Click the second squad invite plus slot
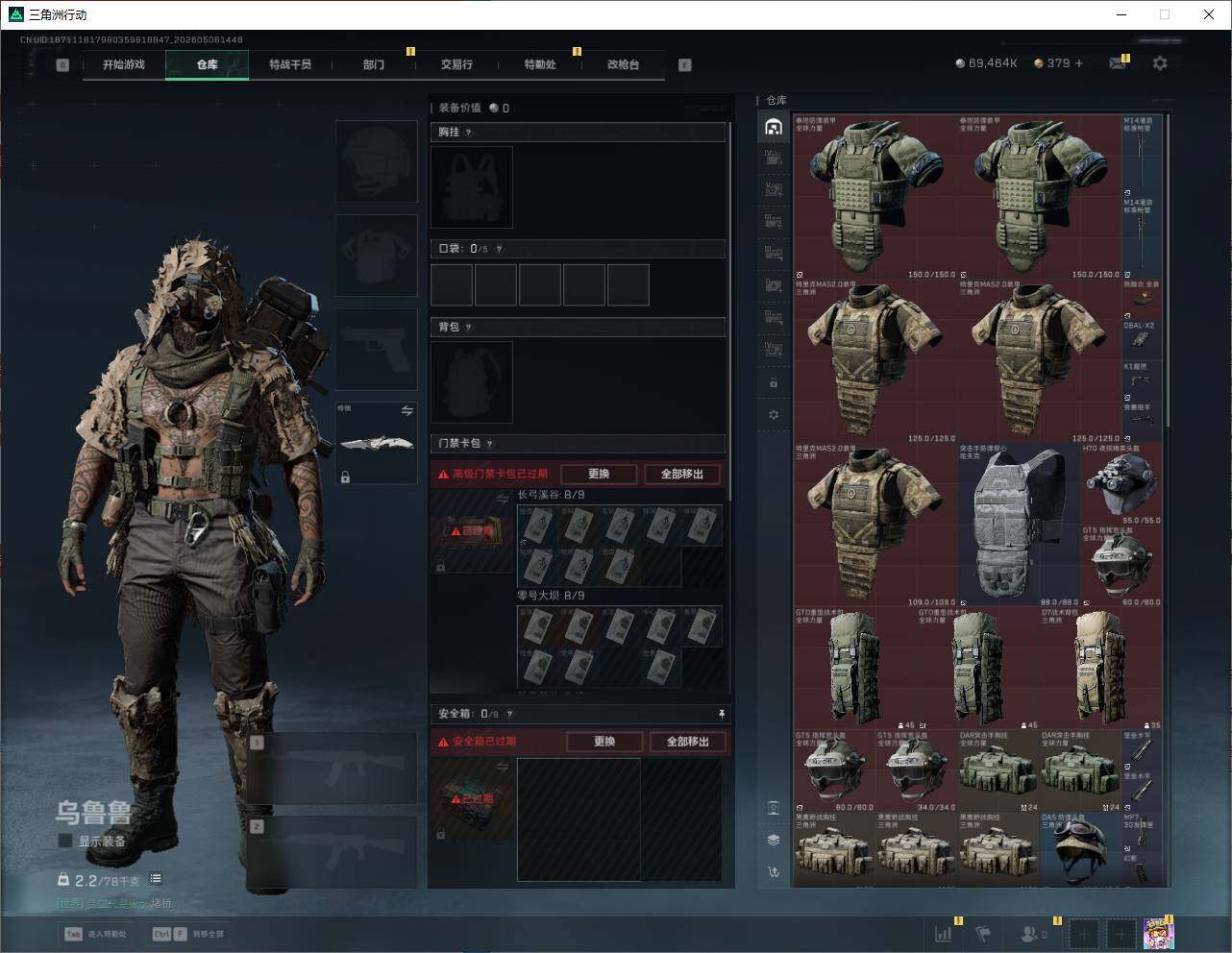 pyautogui.click(x=1121, y=933)
